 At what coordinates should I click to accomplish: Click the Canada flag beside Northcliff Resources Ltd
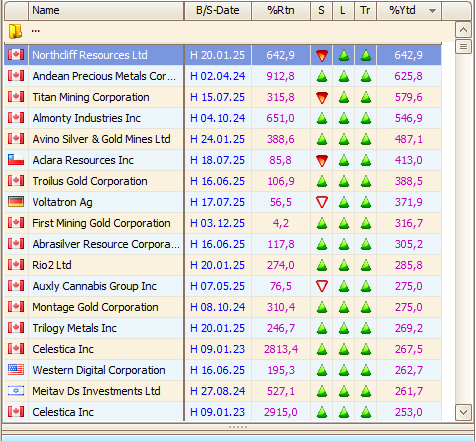tap(16, 55)
